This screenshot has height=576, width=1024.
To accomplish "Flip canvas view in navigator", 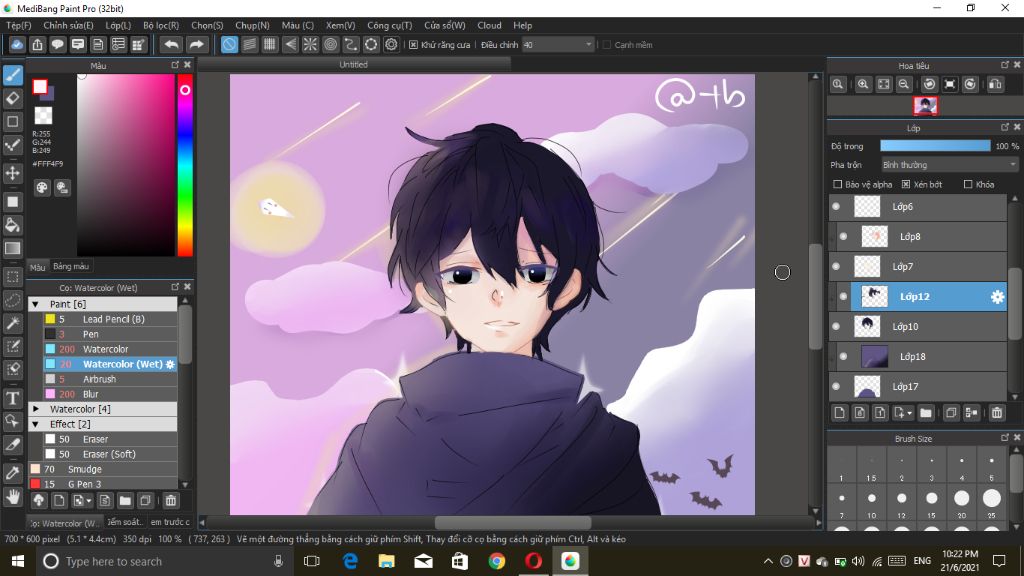I will (x=995, y=84).
